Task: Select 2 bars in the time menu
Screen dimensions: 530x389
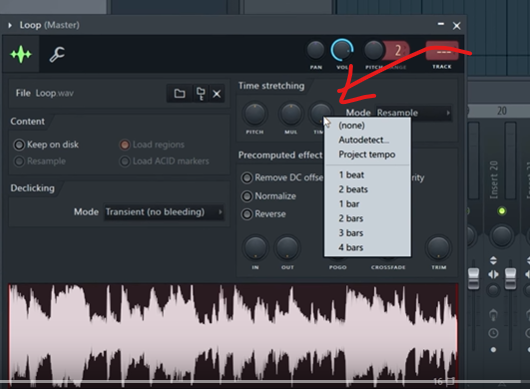Action: click(x=367, y=218)
